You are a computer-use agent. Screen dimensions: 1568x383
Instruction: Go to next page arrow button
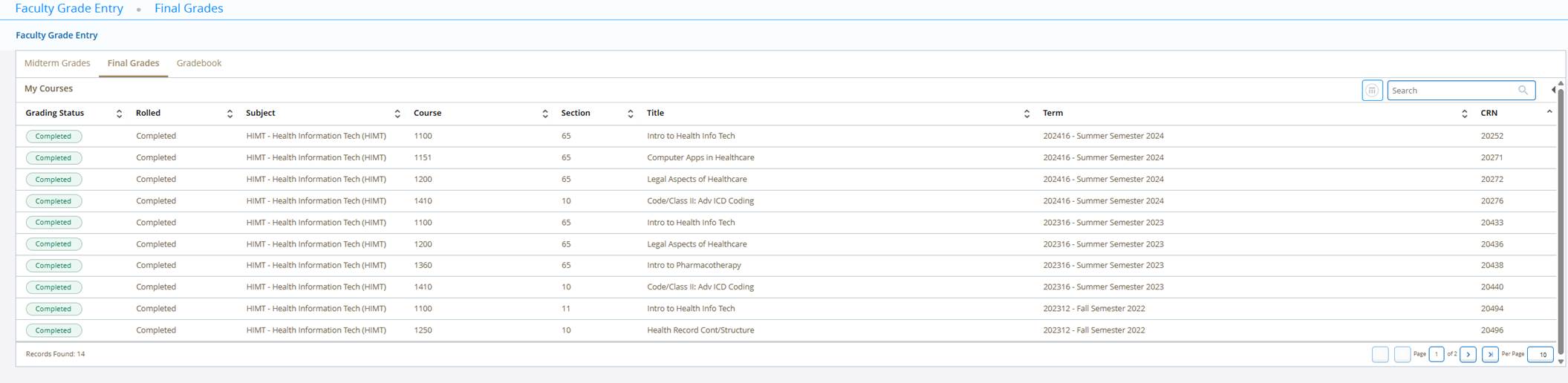[1468, 355]
